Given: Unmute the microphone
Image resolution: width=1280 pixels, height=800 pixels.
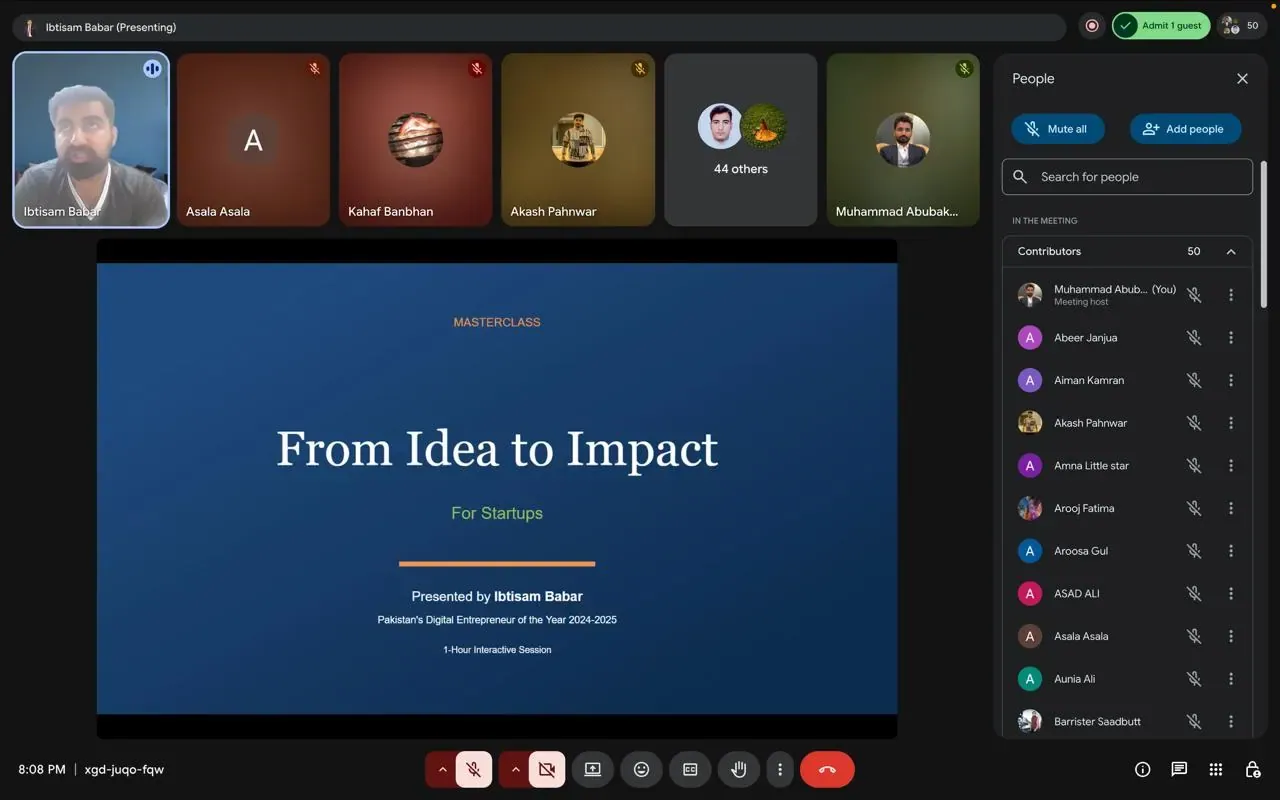Looking at the screenshot, I should point(474,769).
